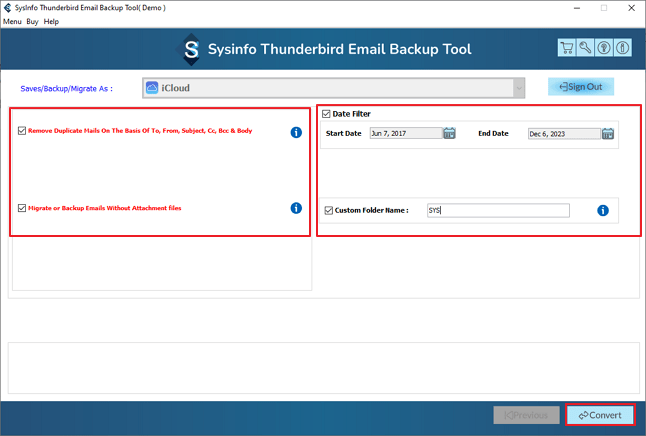This screenshot has width=646, height=436.
Task: Show info for Remove Duplicate Mails option
Action: click(296, 132)
